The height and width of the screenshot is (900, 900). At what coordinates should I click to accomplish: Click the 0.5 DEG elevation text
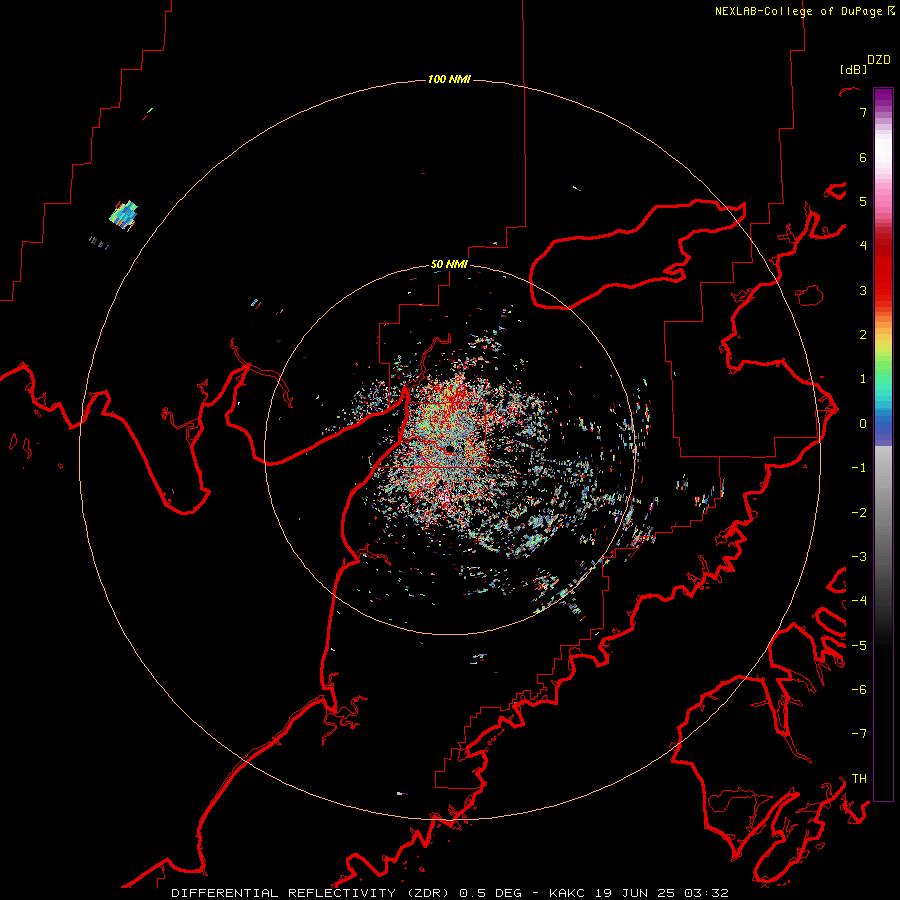coord(490,893)
